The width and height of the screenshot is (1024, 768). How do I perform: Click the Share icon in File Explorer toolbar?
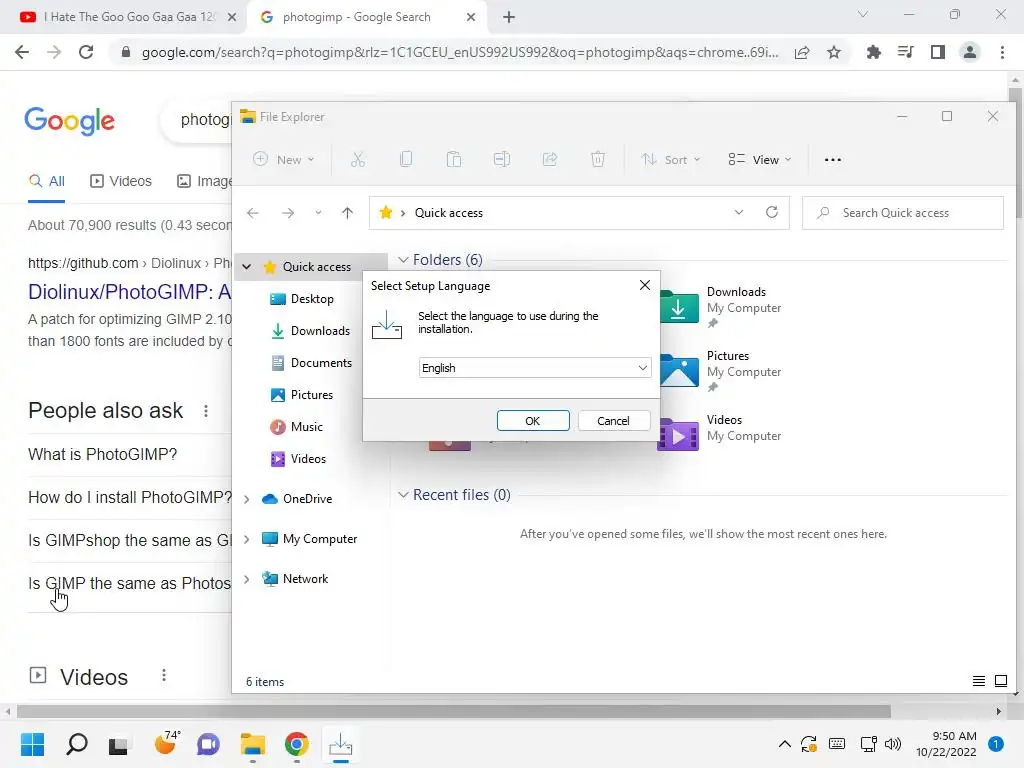(550, 159)
